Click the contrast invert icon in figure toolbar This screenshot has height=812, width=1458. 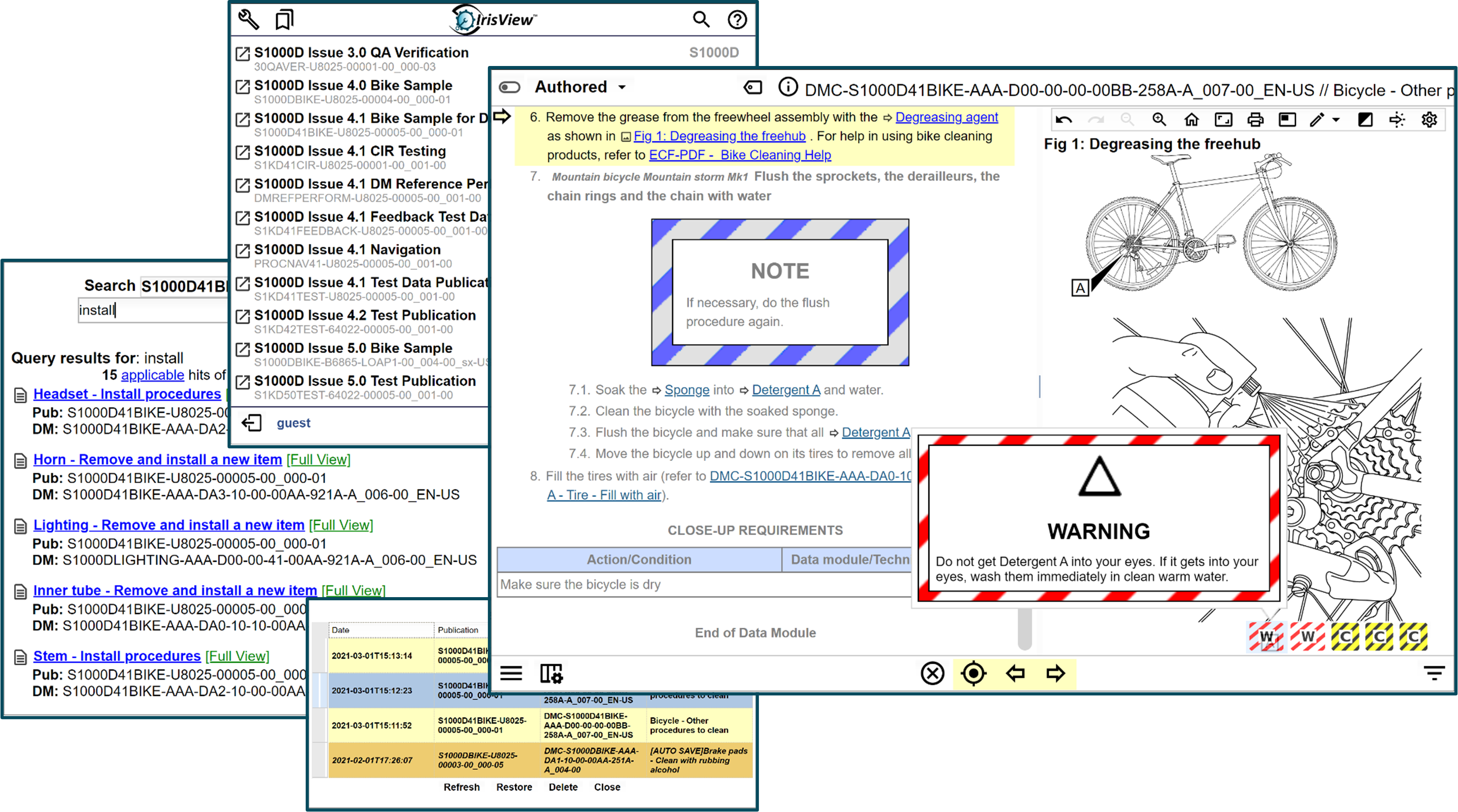(1365, 119)
